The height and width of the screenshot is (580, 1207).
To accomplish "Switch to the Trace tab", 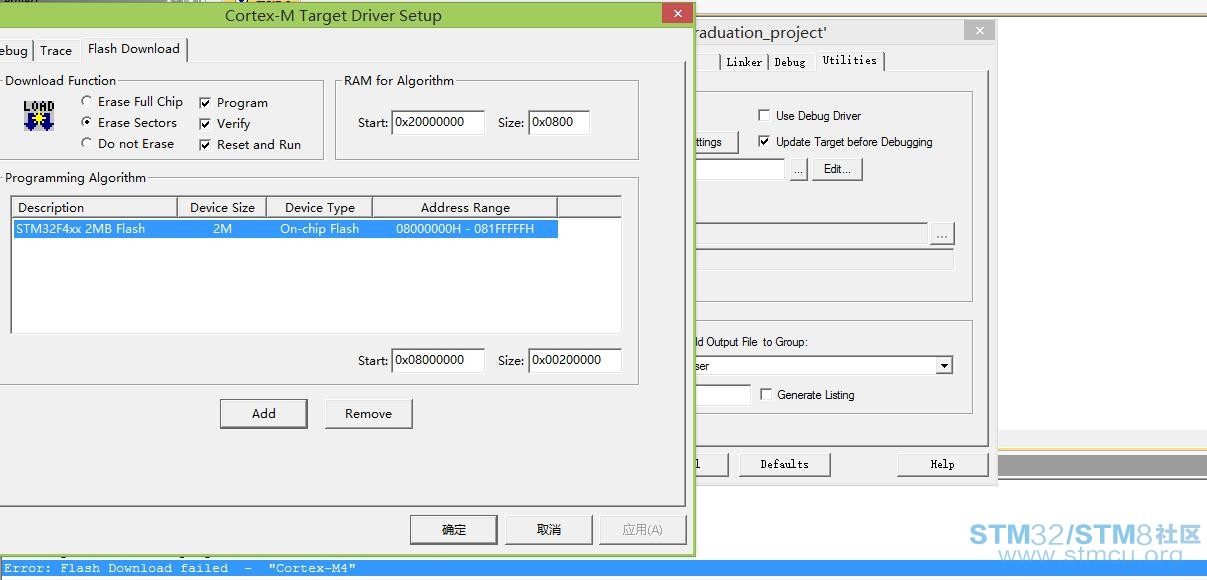I will point(56,50).
